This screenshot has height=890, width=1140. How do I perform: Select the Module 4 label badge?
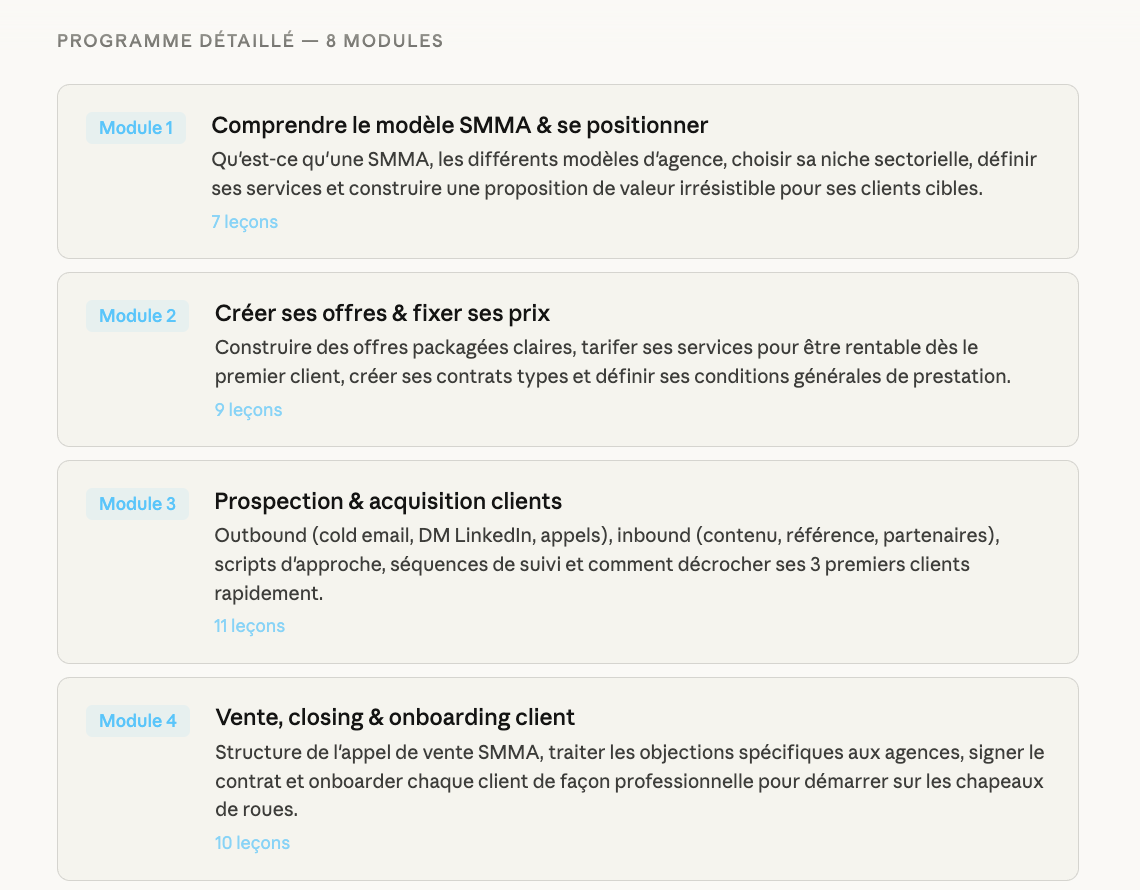138,721
